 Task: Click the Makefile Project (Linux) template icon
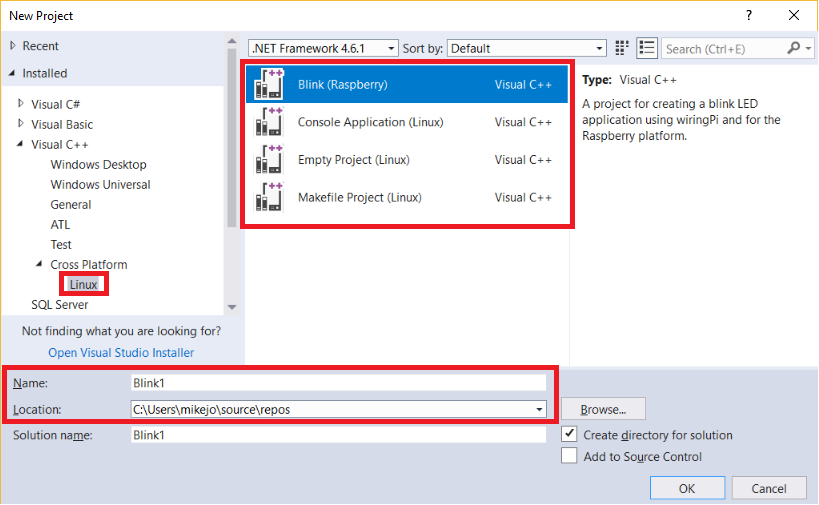(x=268, y=197)
